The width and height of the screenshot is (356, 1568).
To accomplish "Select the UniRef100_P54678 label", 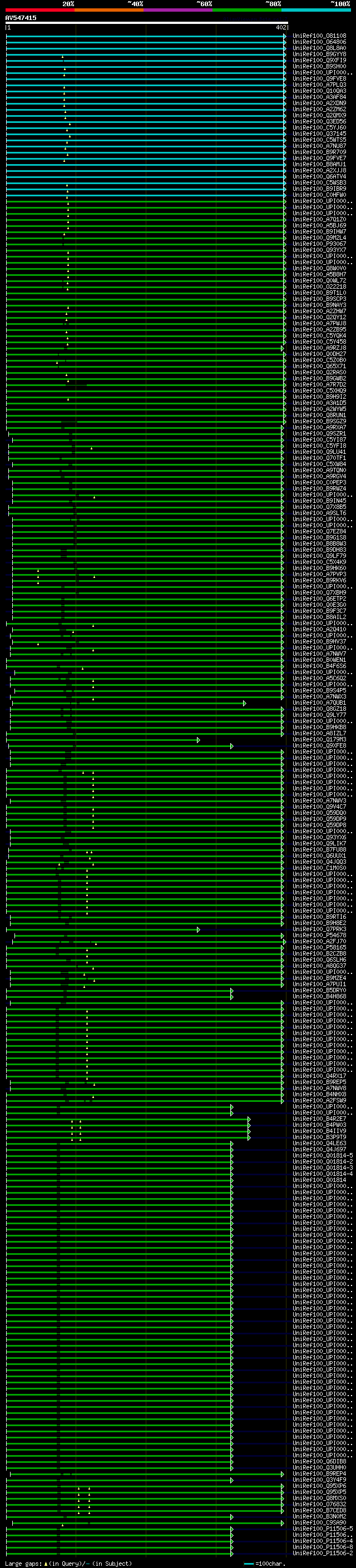I will click(319, 935).
